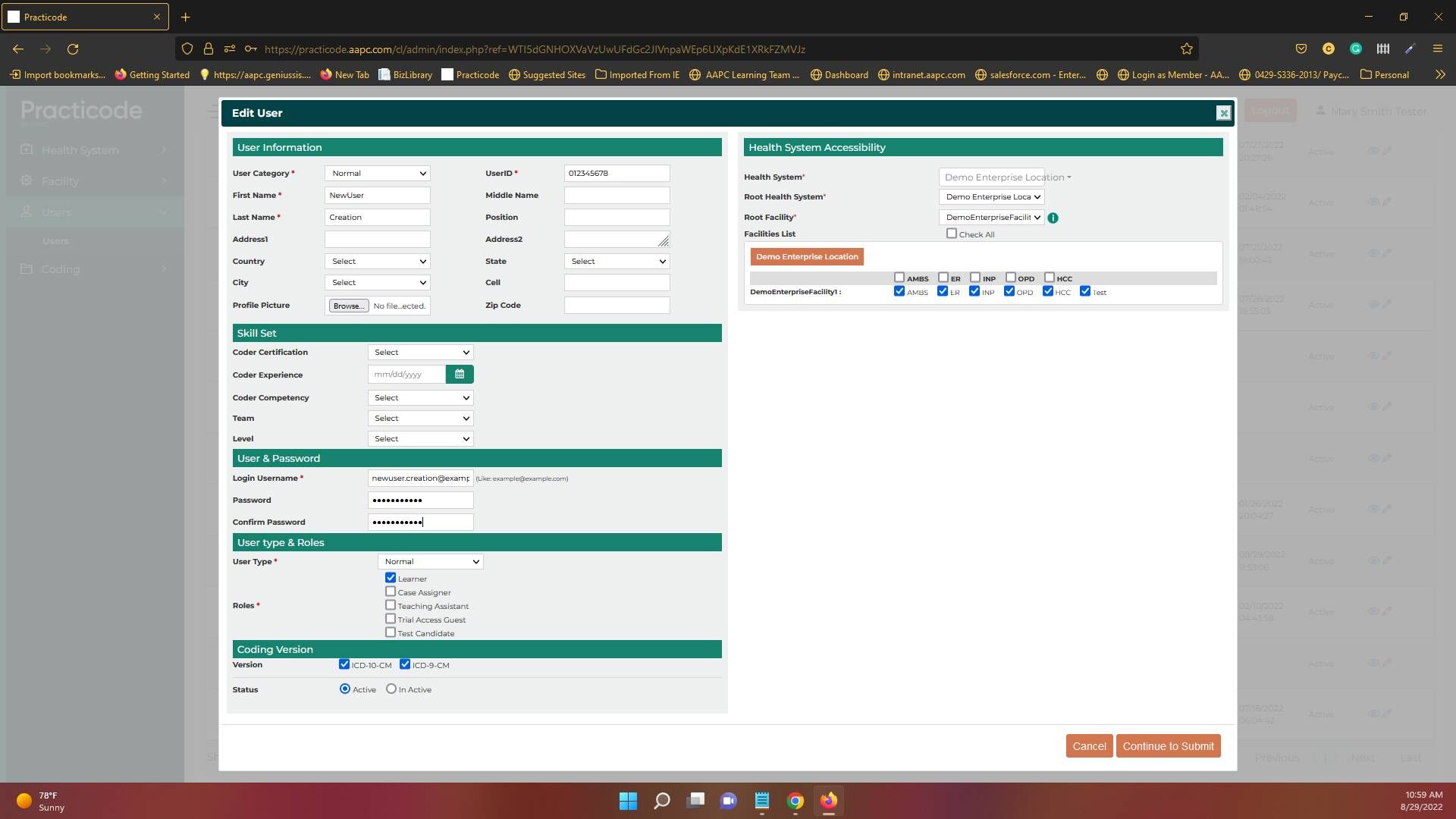Open Chrome from the taskbar
Viewport: 1456px width, 819px height.
[x=795, y=801]
